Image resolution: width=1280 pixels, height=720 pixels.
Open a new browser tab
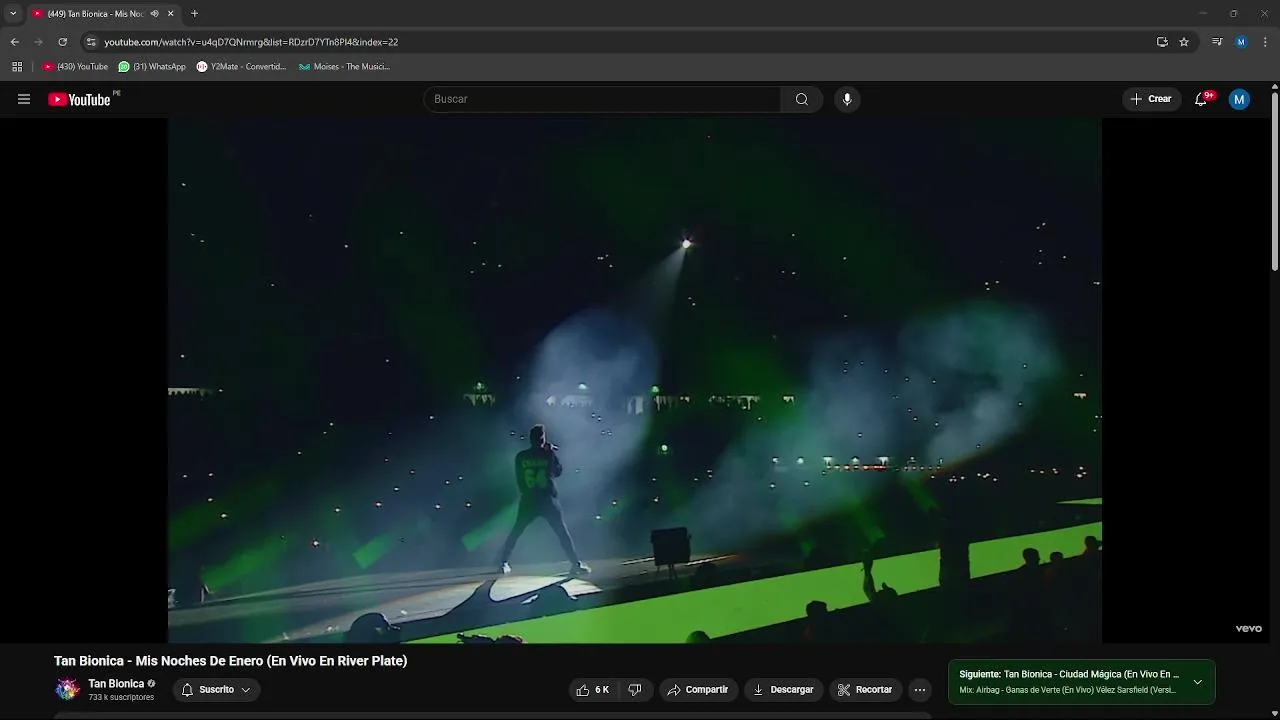click(x=194, y=14)
